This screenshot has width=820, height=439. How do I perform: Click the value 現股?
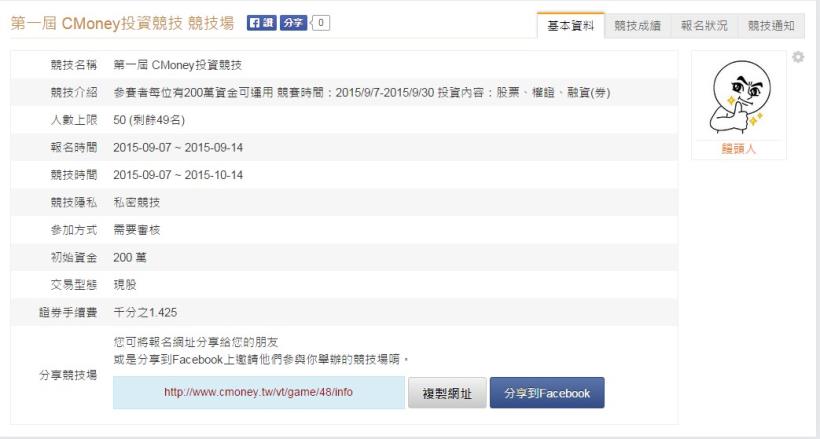[125, 285]
